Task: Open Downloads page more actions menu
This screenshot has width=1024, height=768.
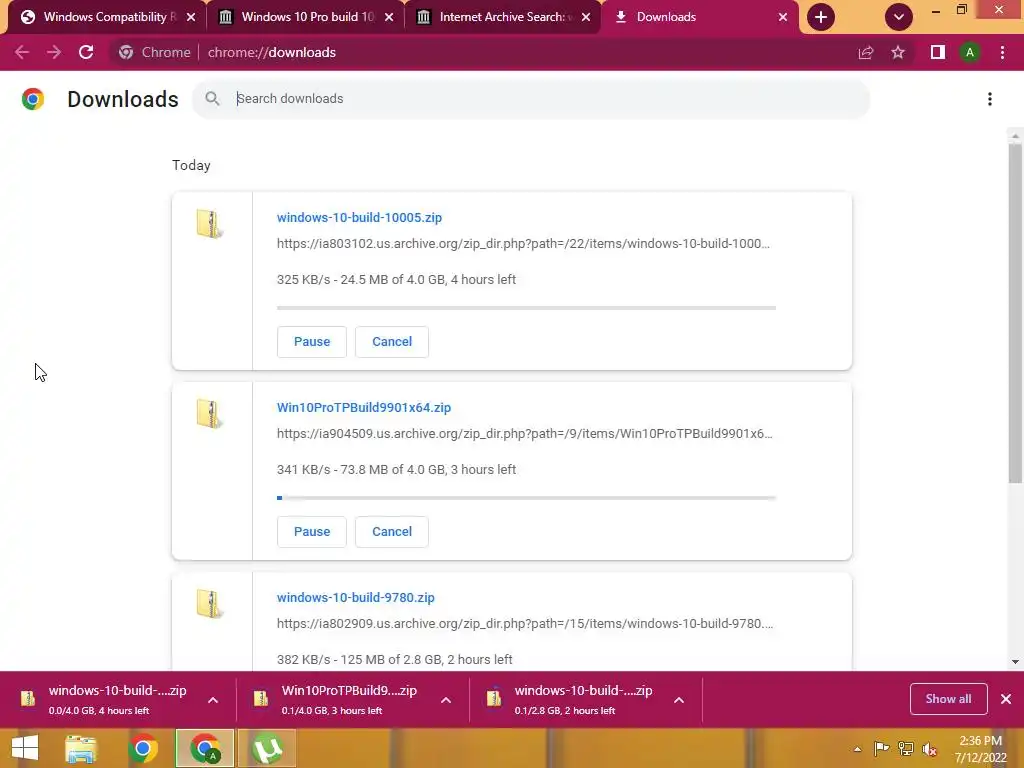Action: (990, 99)
